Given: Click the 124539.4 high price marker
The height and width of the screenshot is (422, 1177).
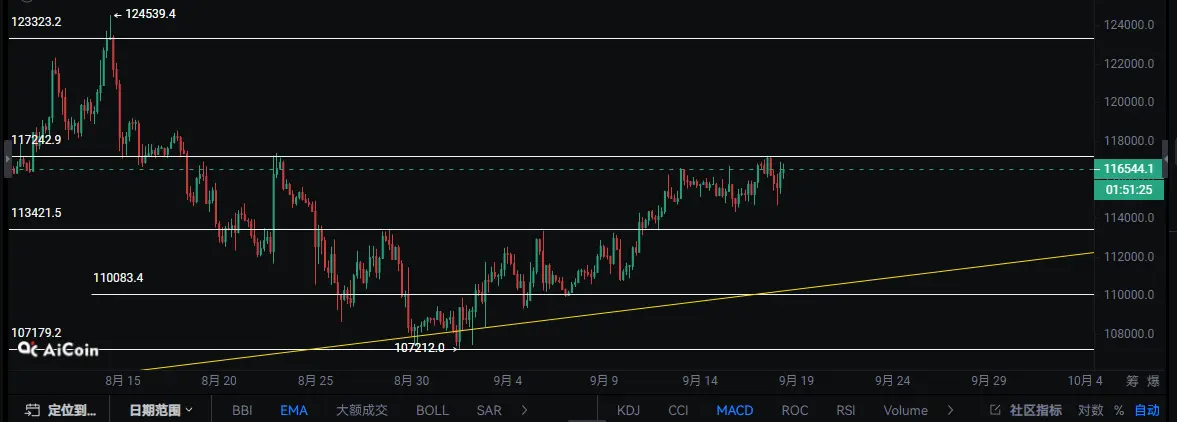Looking at the screenshot, I should (x=144, y=14).
